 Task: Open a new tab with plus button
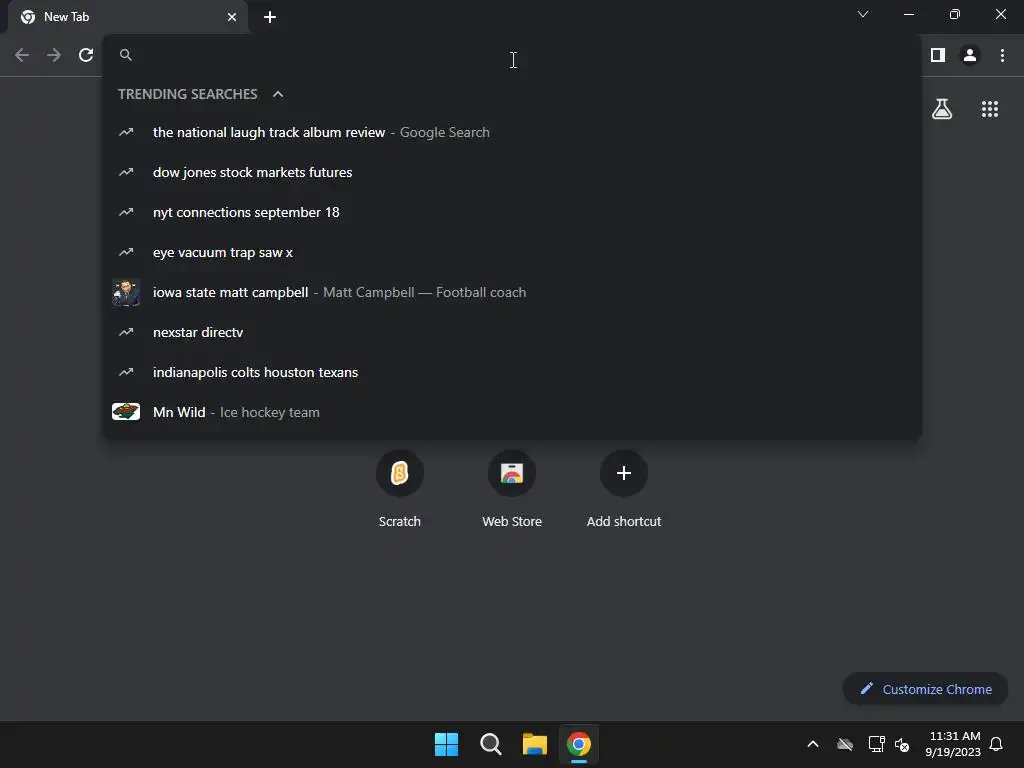(270, 17)
